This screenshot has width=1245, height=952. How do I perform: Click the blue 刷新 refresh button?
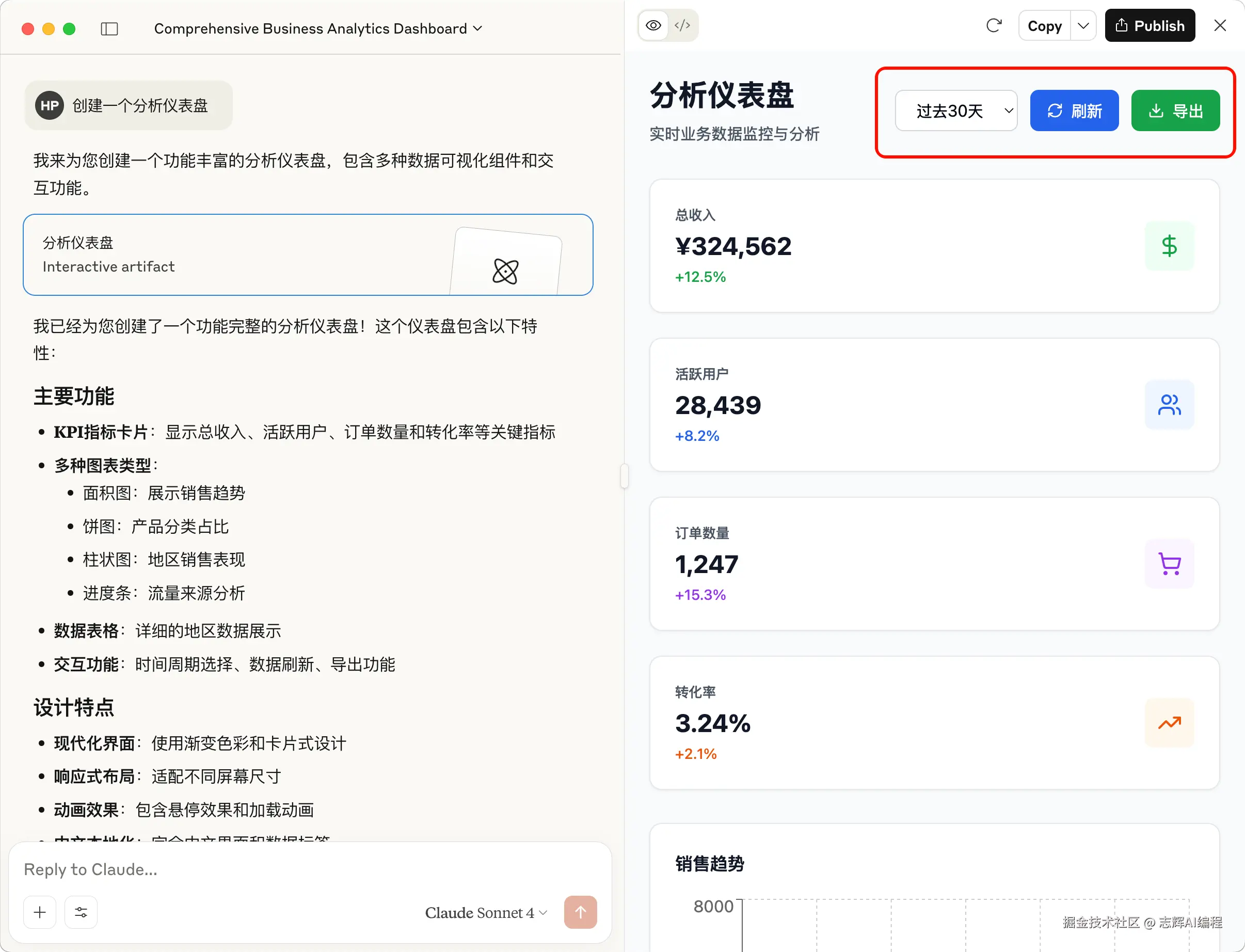click(x=1074, y=110)
